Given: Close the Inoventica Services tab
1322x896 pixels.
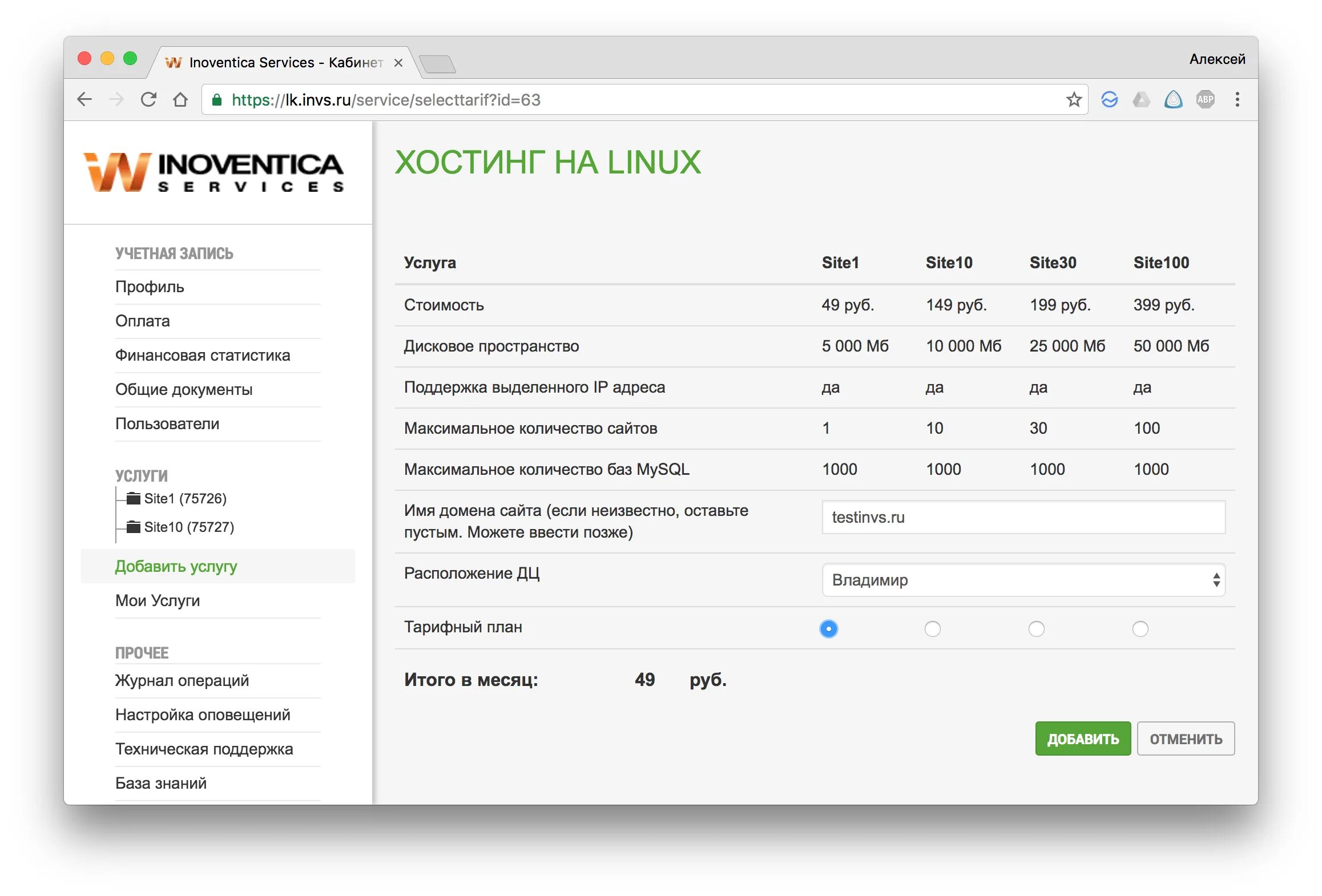Looking at the screenshot, I should coord(398,63).
